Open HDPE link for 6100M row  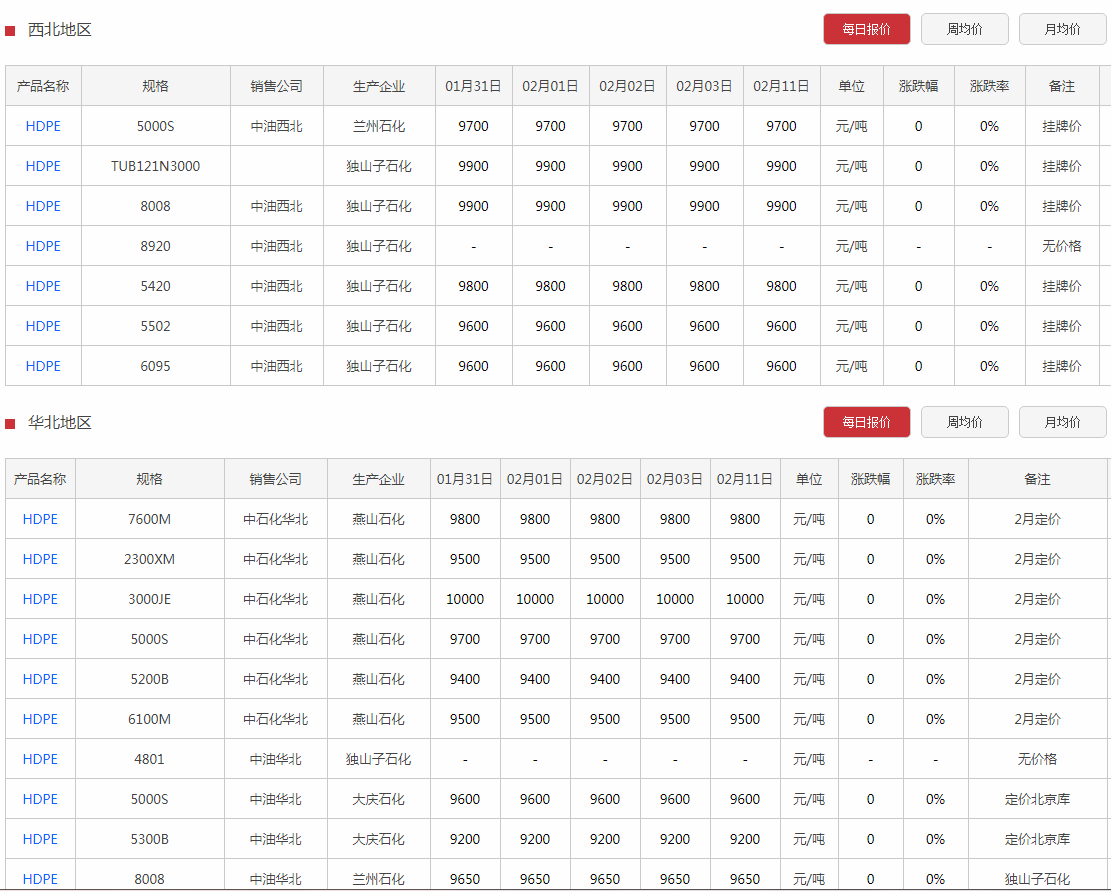point(40,719)
